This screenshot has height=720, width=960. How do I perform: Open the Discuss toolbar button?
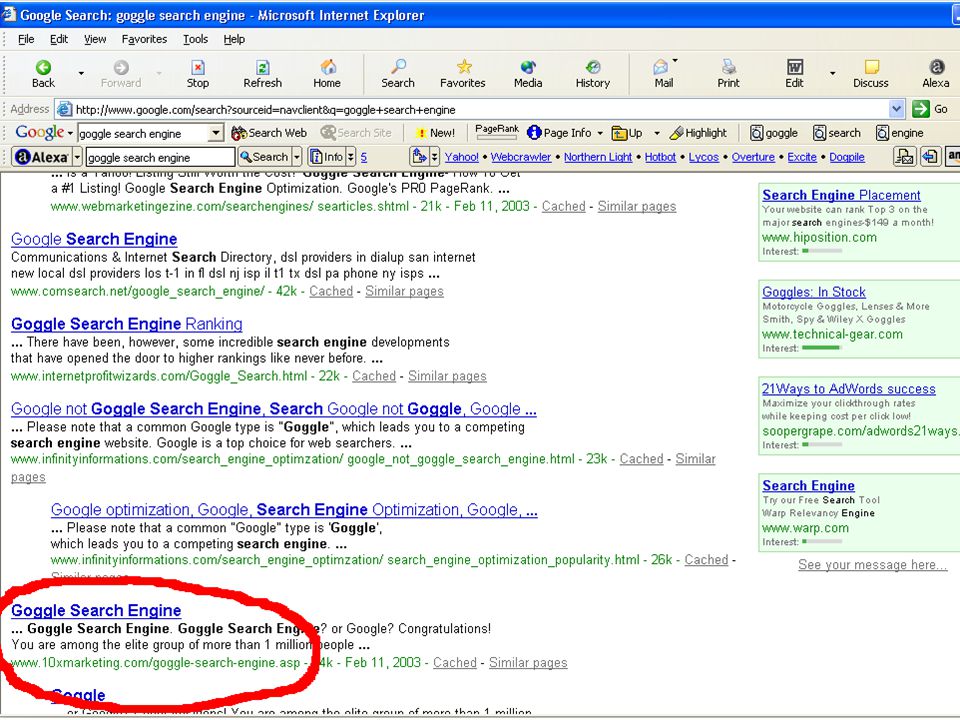(x=871, y=74)
